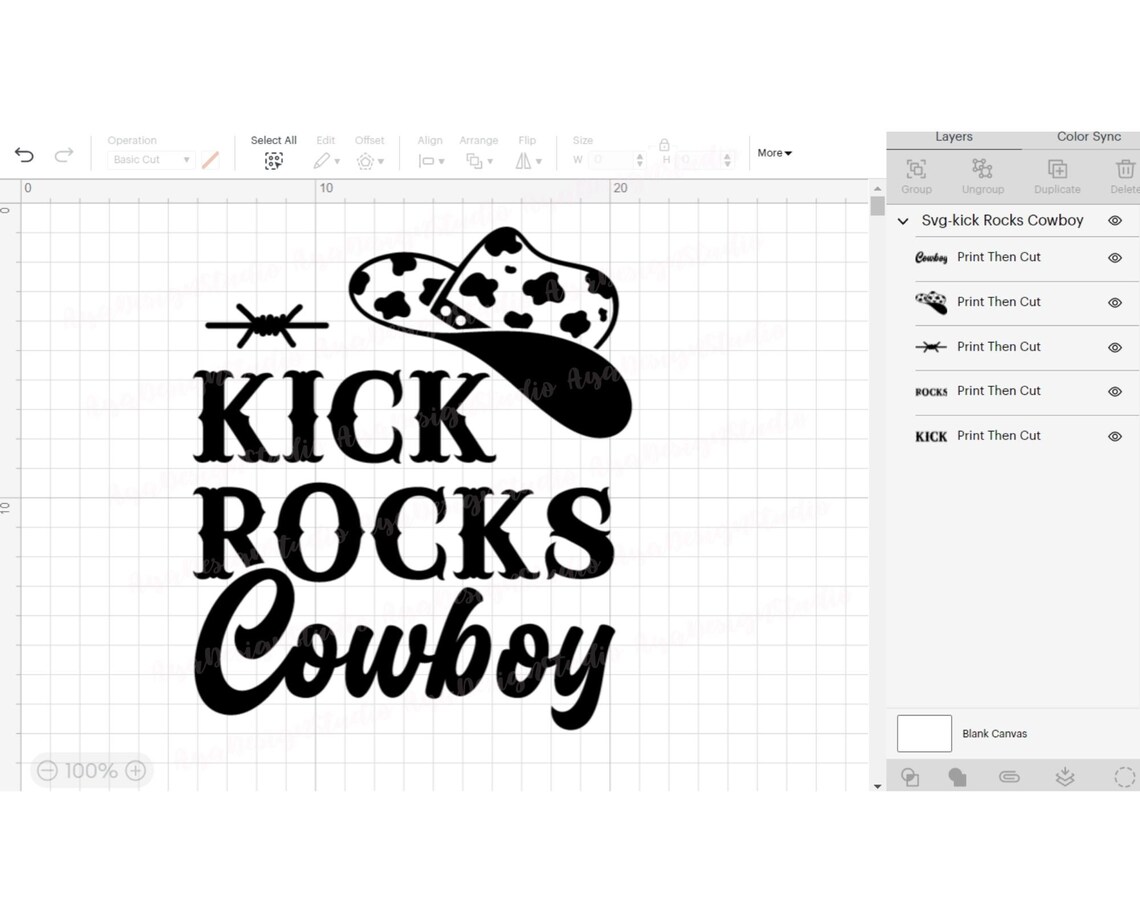Click the Duplicate layer icon
The width and height of the screenshot is (1140, 923).
1057,169
